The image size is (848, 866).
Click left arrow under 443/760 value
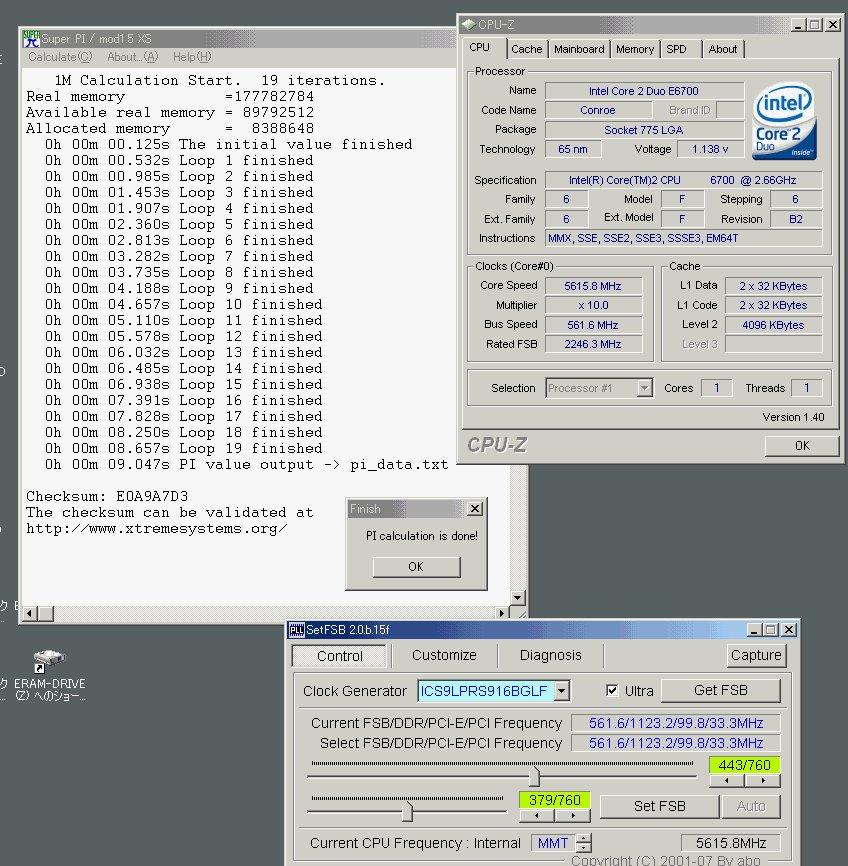[x=726, y=780]
